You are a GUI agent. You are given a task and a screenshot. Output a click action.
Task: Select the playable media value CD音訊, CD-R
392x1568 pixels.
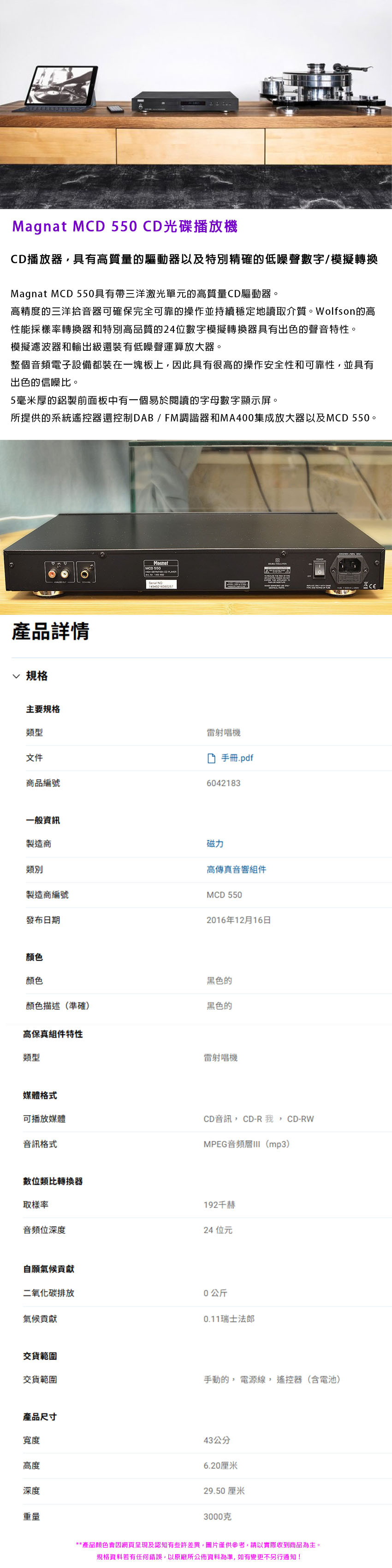click(x=259, y=1119)
